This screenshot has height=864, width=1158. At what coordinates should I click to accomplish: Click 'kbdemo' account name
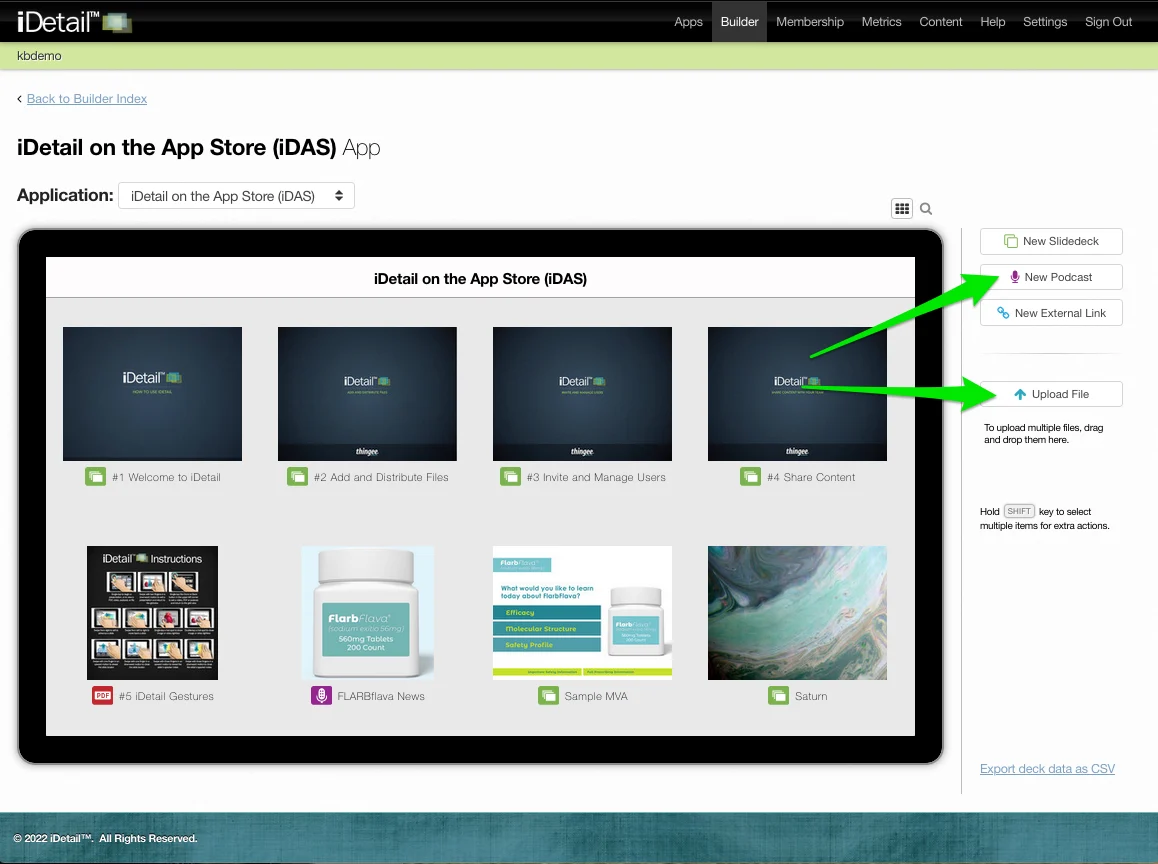(39, 56)
